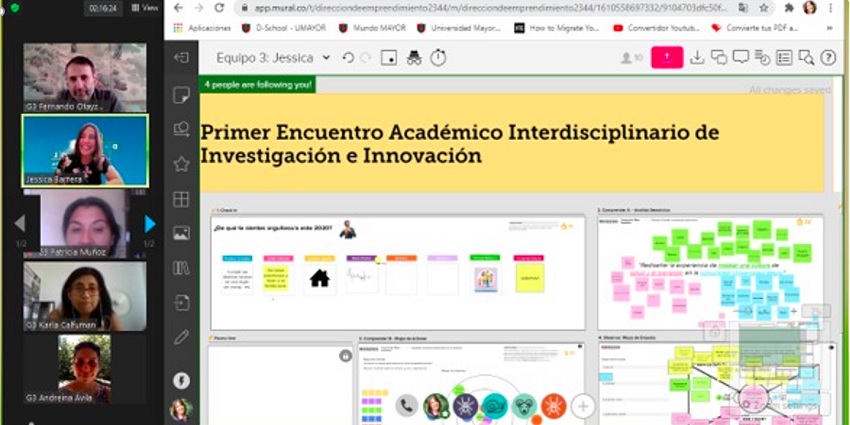Open the sticky notes panel

pyautogui.click(x=181, y=95)
